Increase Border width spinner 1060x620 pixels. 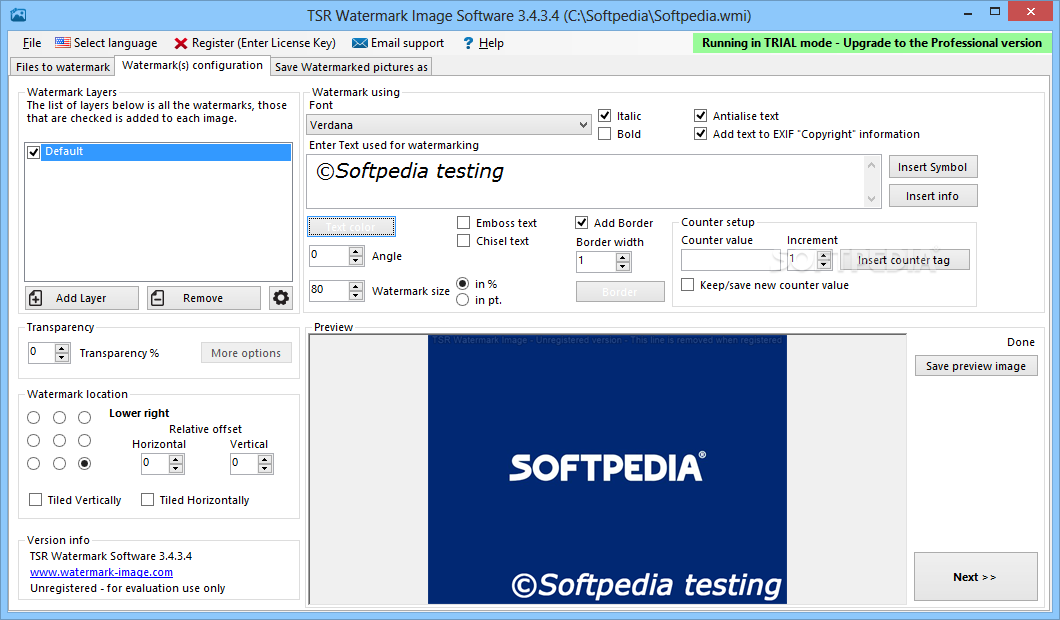point(623,257)
